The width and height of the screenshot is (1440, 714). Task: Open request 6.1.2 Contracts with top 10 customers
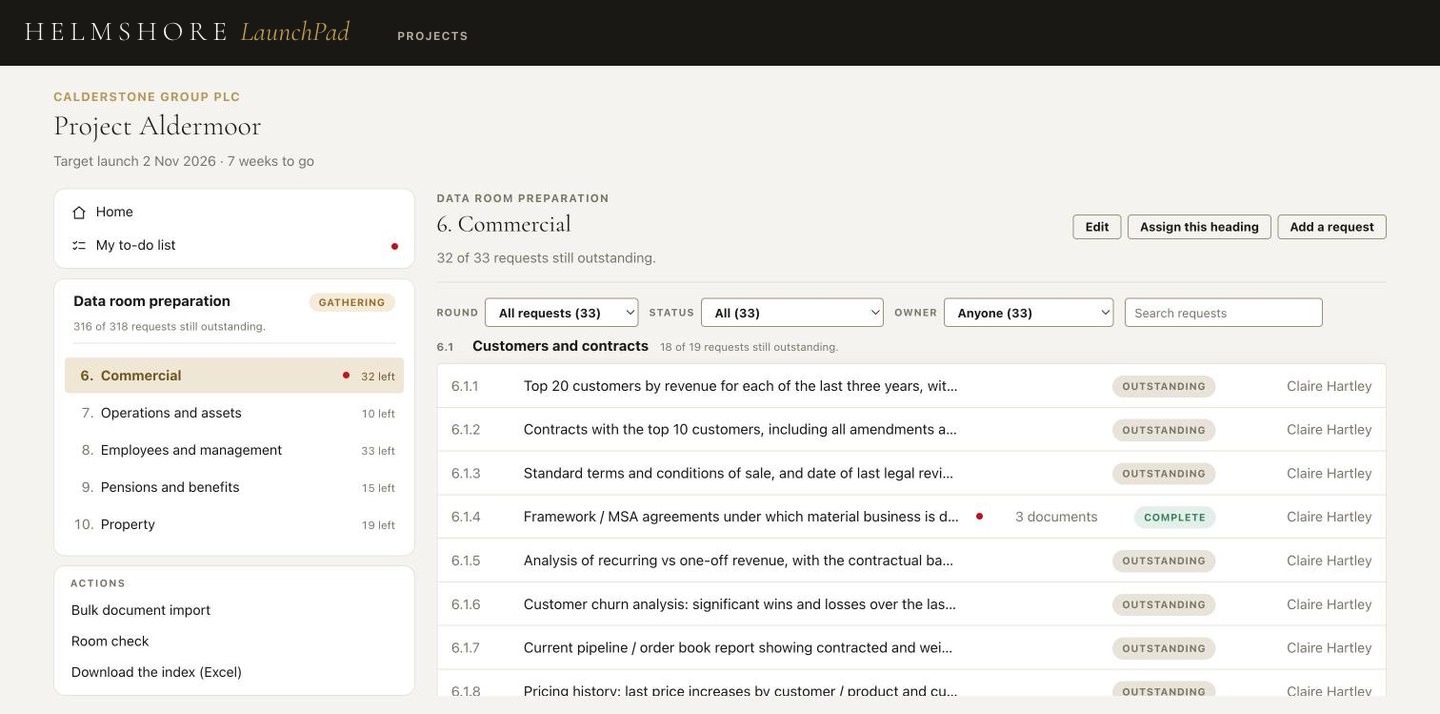tap(911, 430)
